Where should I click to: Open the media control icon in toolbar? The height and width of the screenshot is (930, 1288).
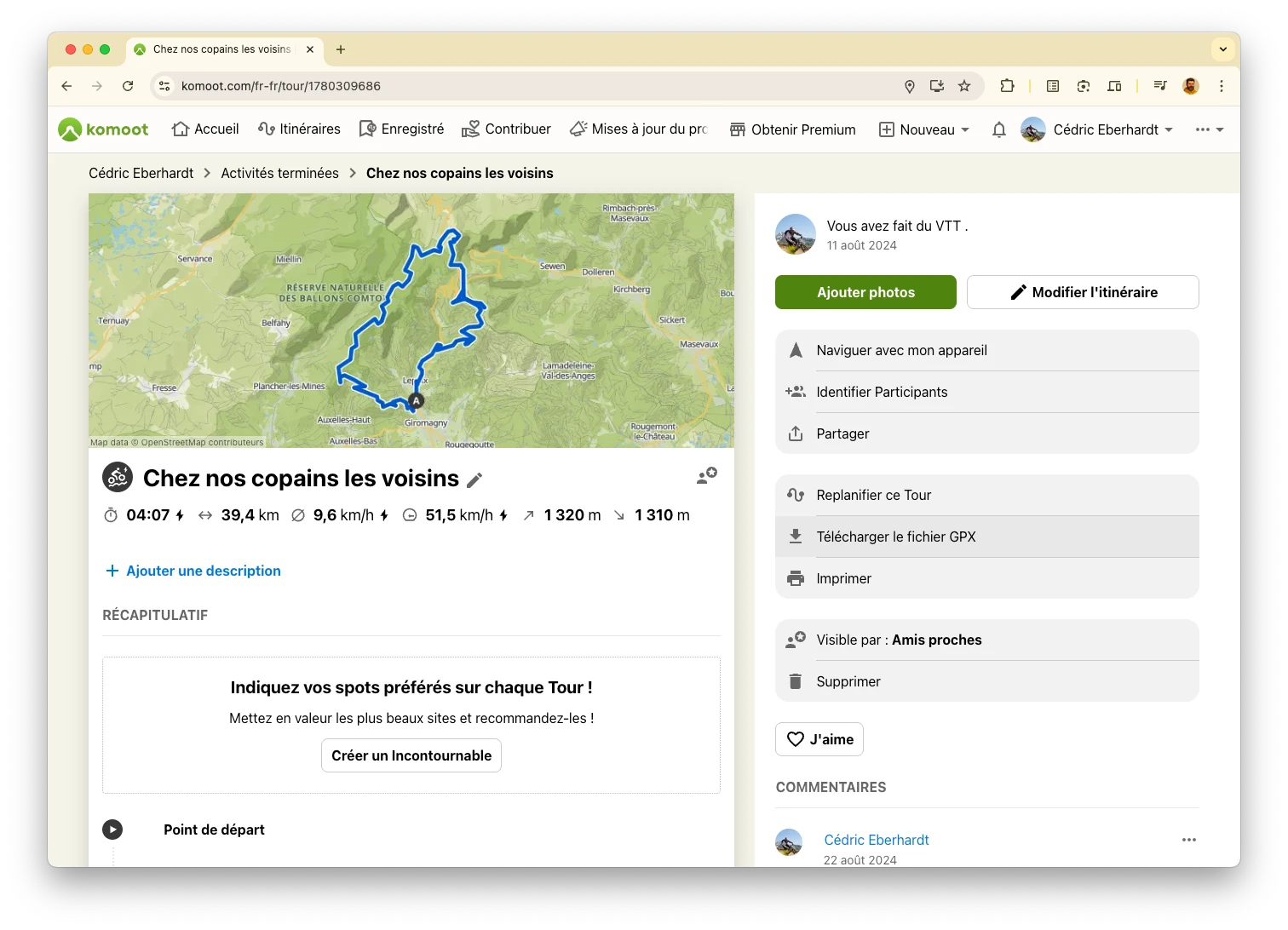pos(1160,86)
